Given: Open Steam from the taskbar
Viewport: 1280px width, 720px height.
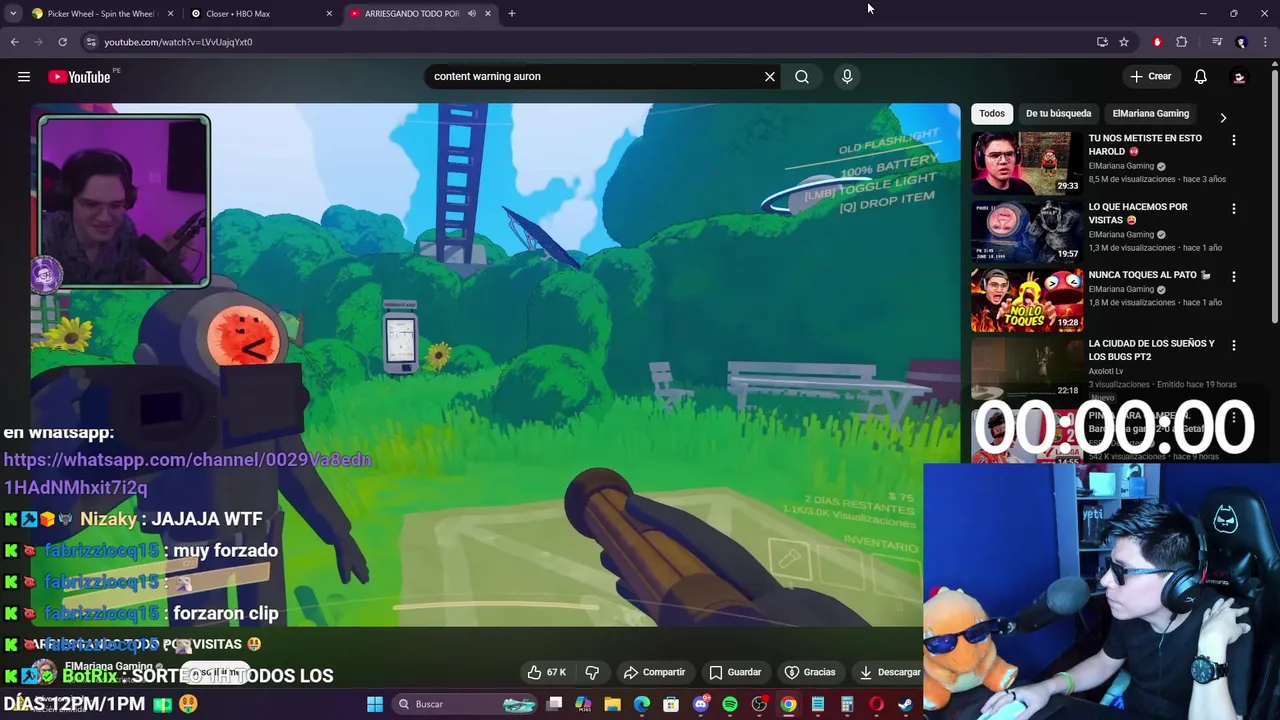Looking at the screenshot, I should pos(905,704).
